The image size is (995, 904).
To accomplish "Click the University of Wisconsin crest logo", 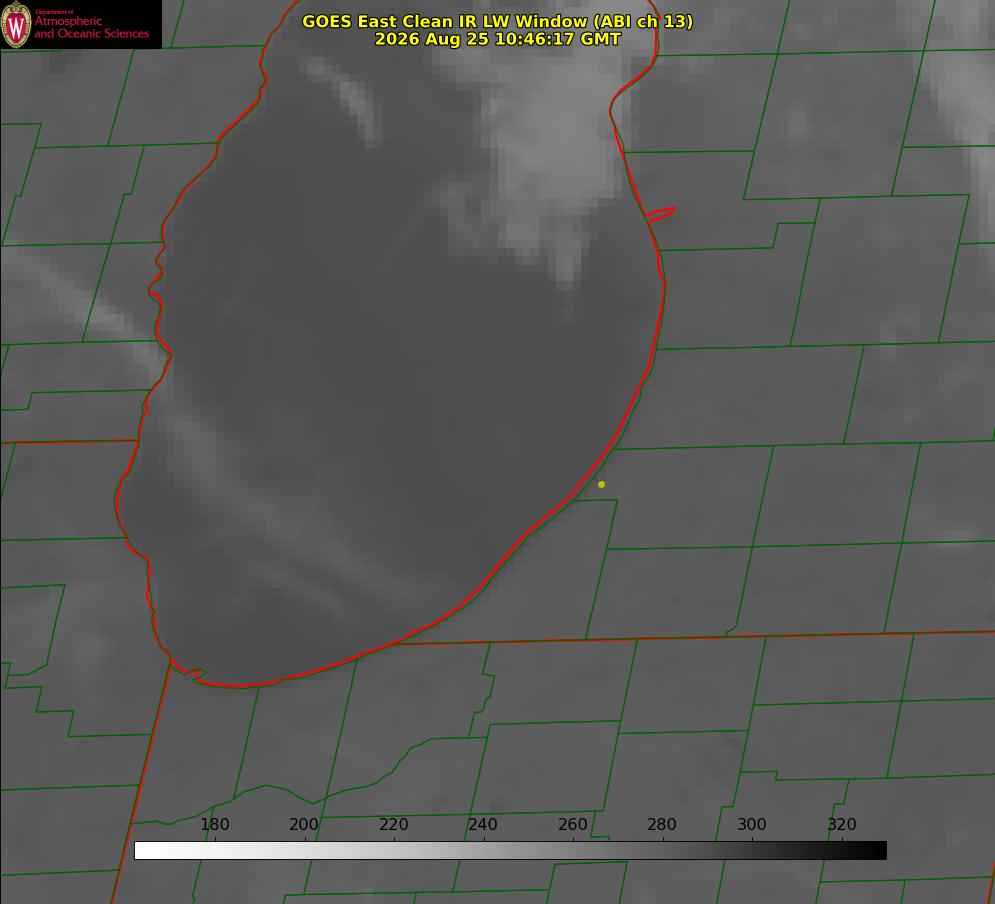I will coord(16,24).
